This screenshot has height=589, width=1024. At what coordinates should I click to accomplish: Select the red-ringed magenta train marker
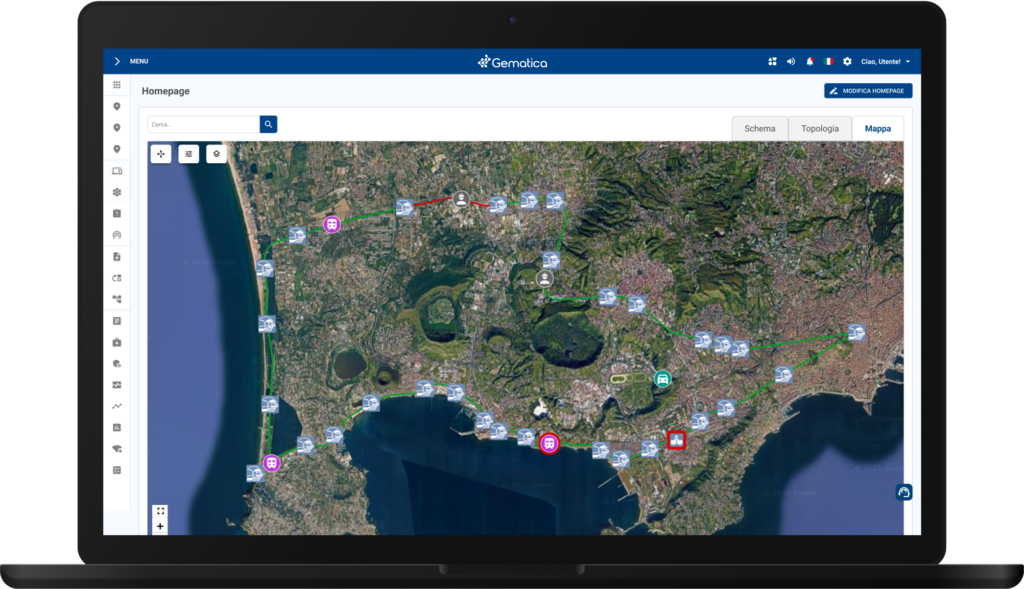[549, 444]
